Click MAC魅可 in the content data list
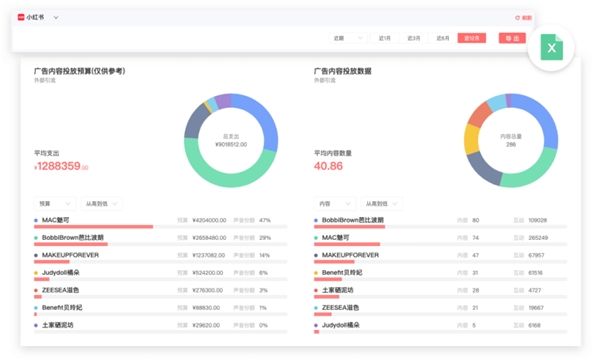This screenshot has height=360, width=600. pos(336,238)
